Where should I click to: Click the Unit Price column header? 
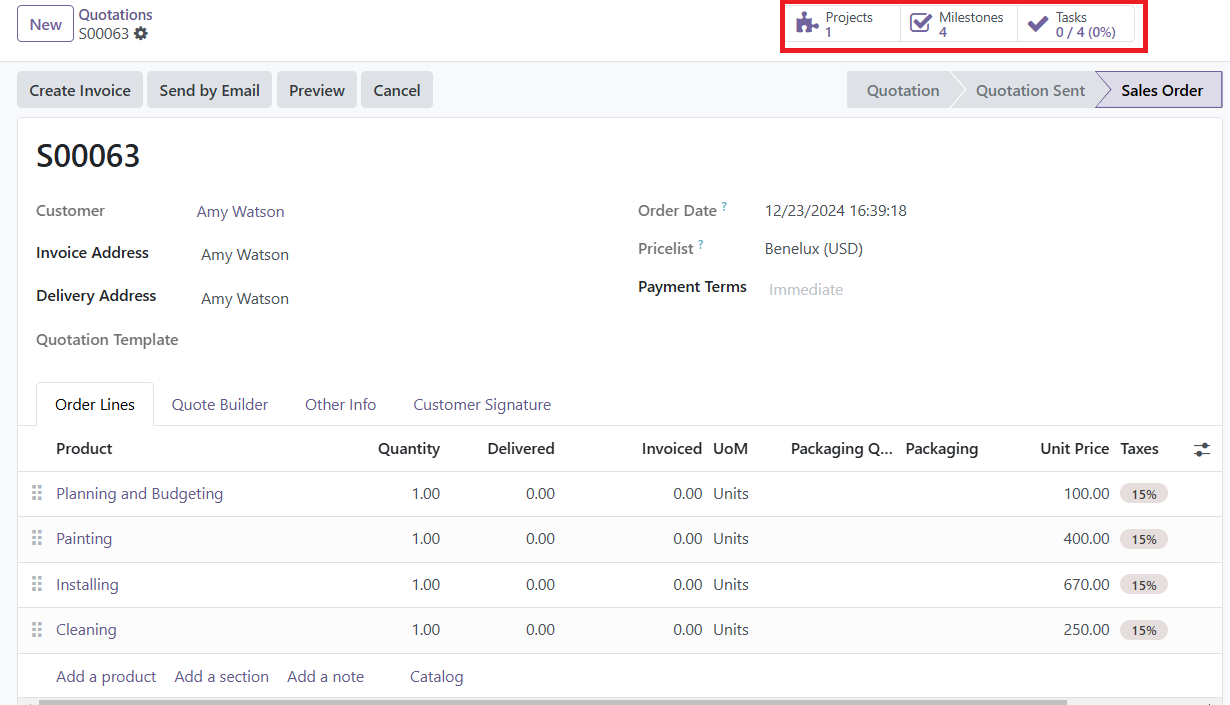click(x=1075, y=449)
